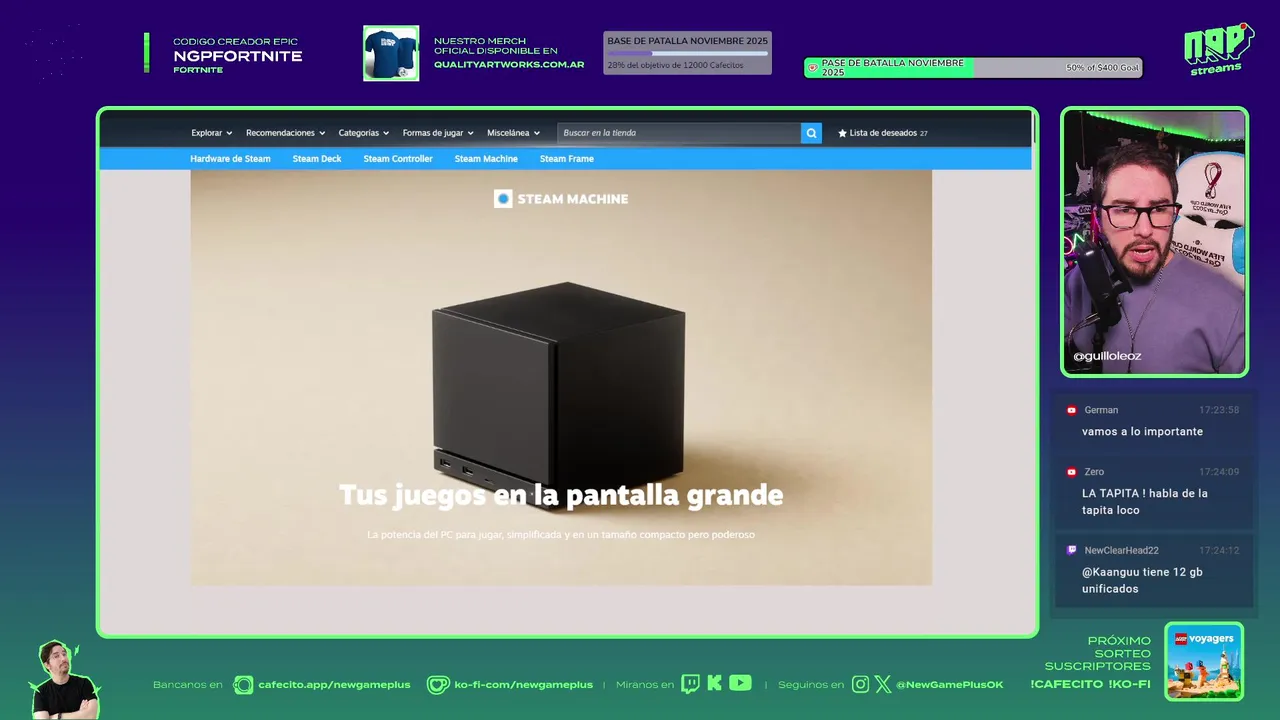Click the NGPFORTNITE creator code text
The height and width of the screenshot is (720, 1280).
[x=238, y=56]
